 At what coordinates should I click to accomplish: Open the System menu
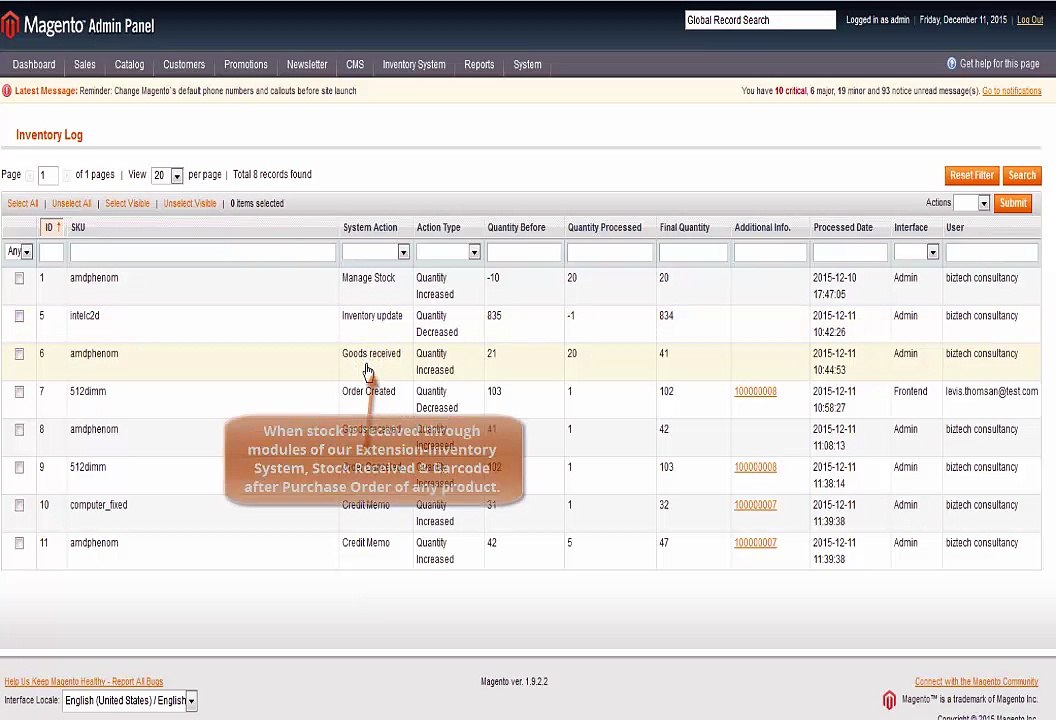click(527, 65)
